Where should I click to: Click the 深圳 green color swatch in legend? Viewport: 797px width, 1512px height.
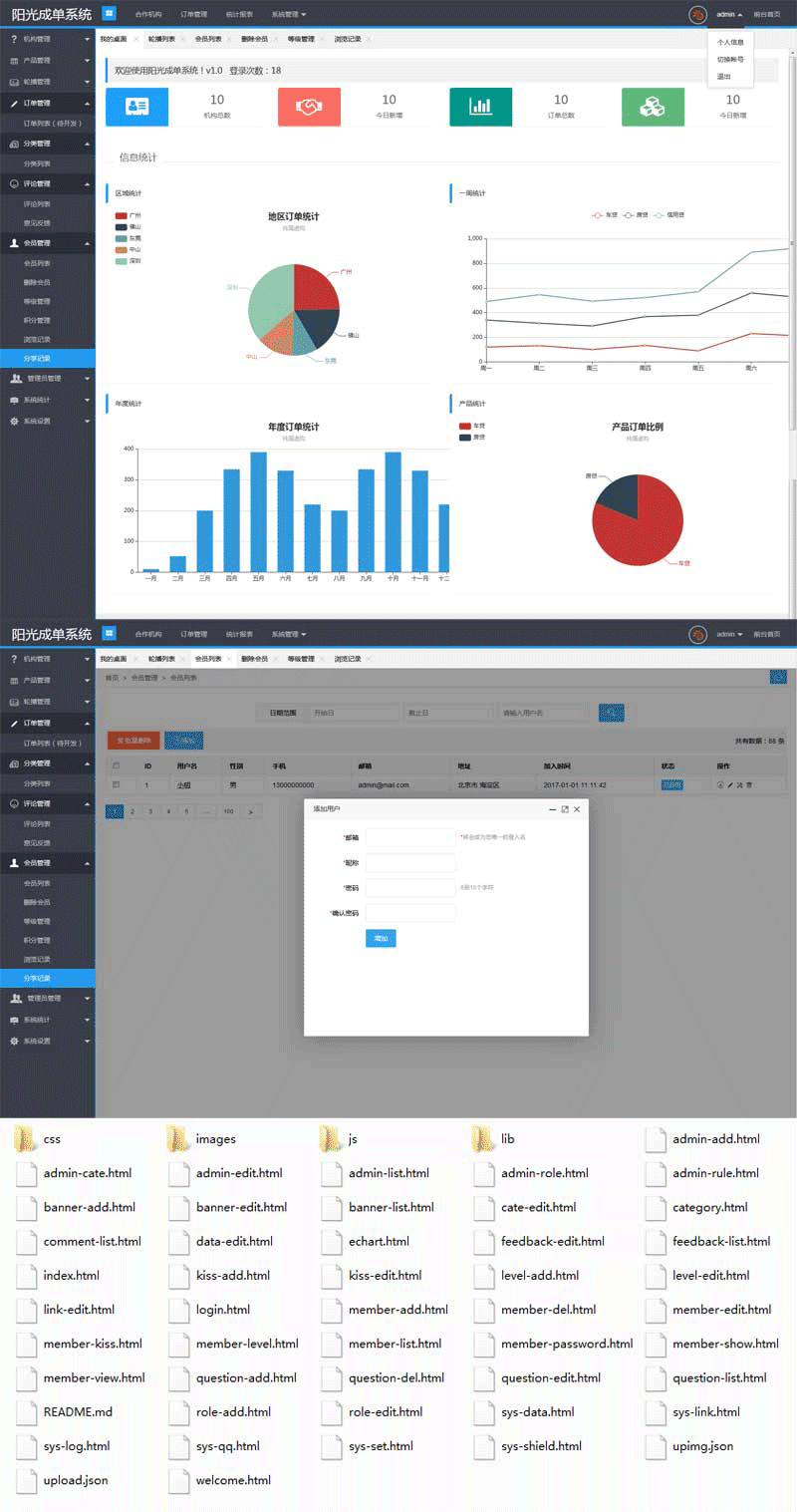coord(122,260)
